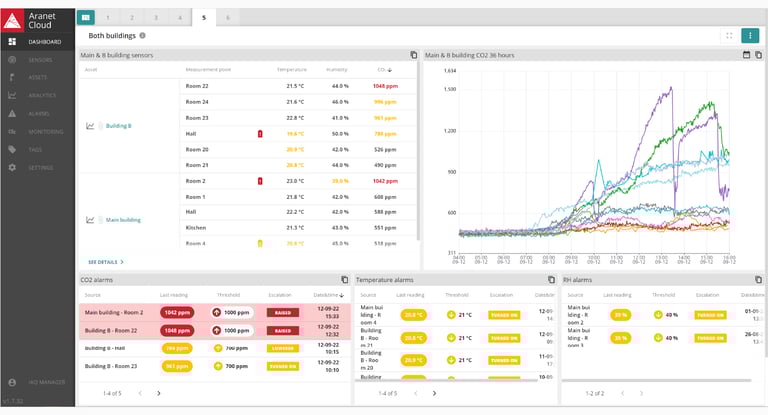Open the Dashboard sidebar section

coord(38,42)
